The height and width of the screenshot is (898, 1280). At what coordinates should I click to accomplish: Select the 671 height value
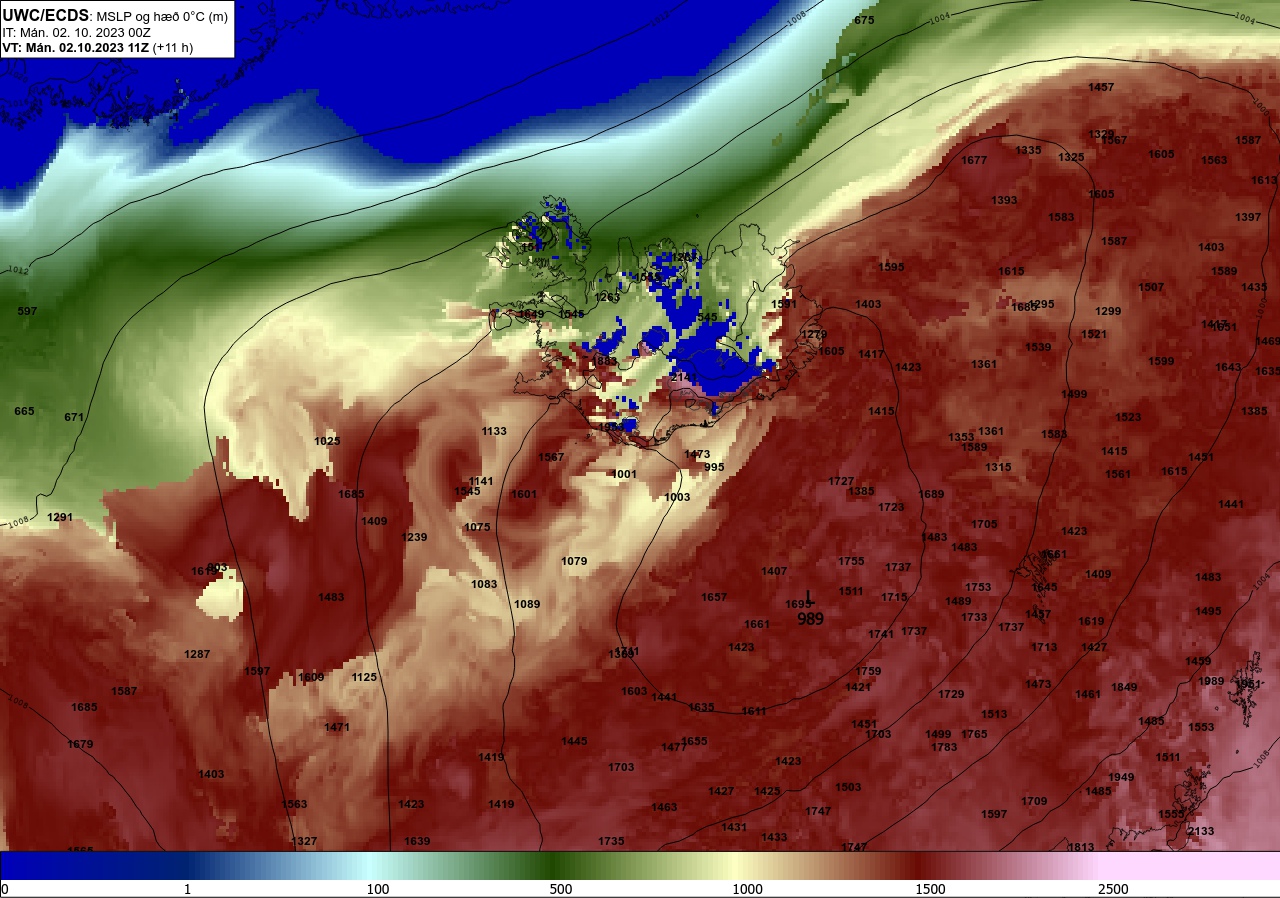(x=74, y=417)
